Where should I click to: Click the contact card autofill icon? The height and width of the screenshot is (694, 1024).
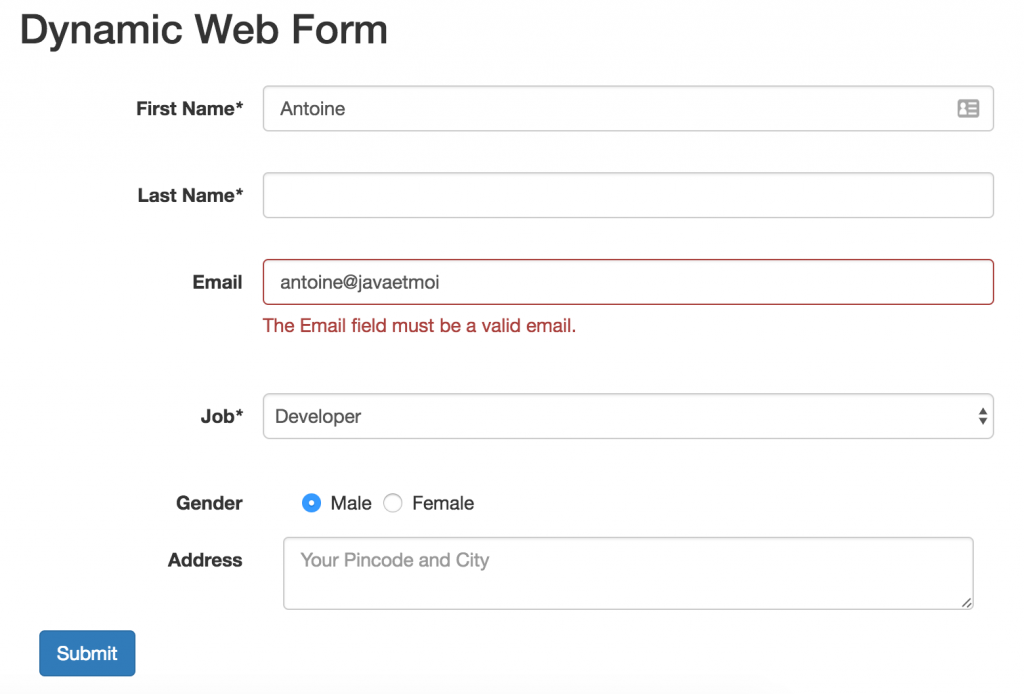click(967, 109)
